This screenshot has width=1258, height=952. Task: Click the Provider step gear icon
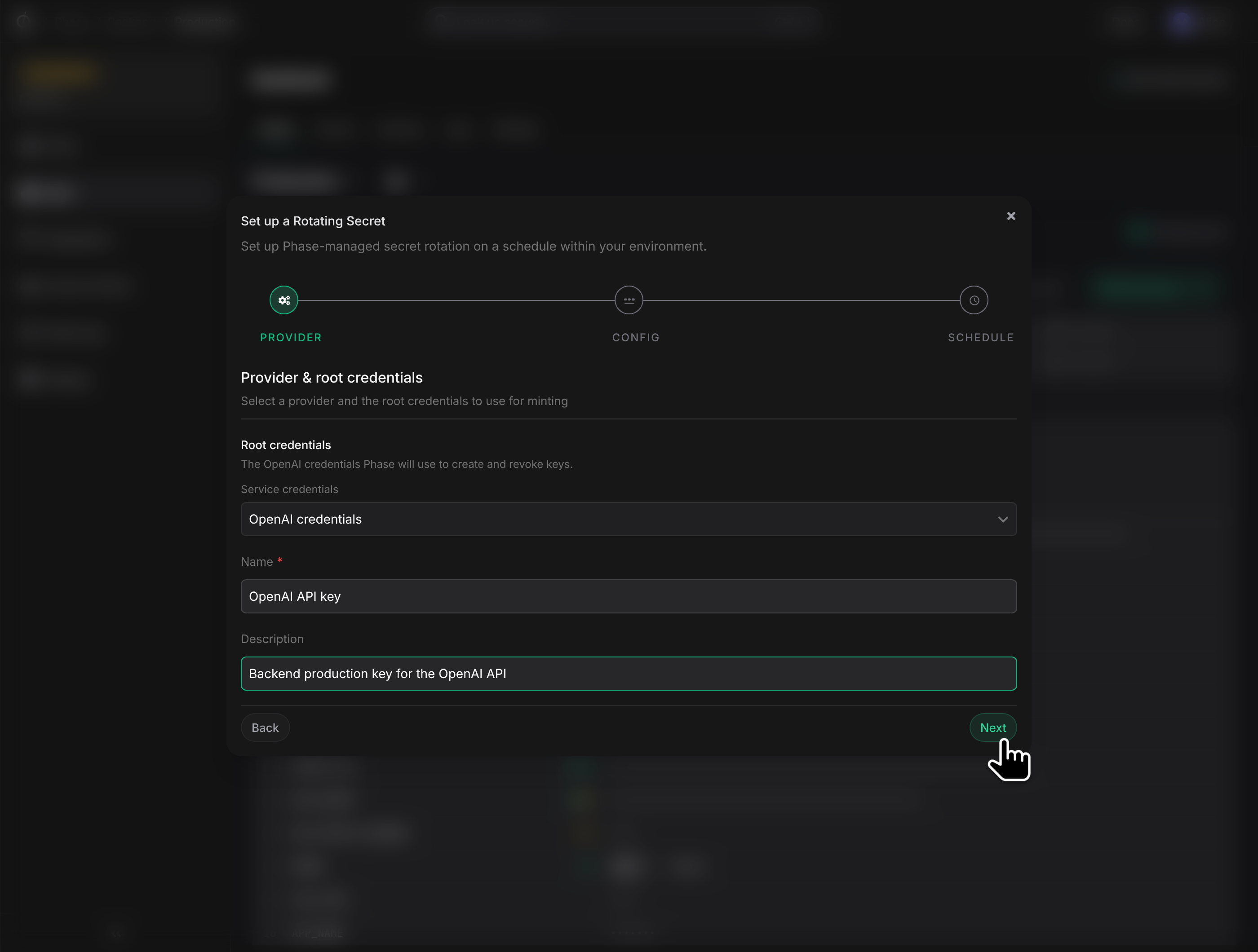pyautogui.click(x=284, y=300)
